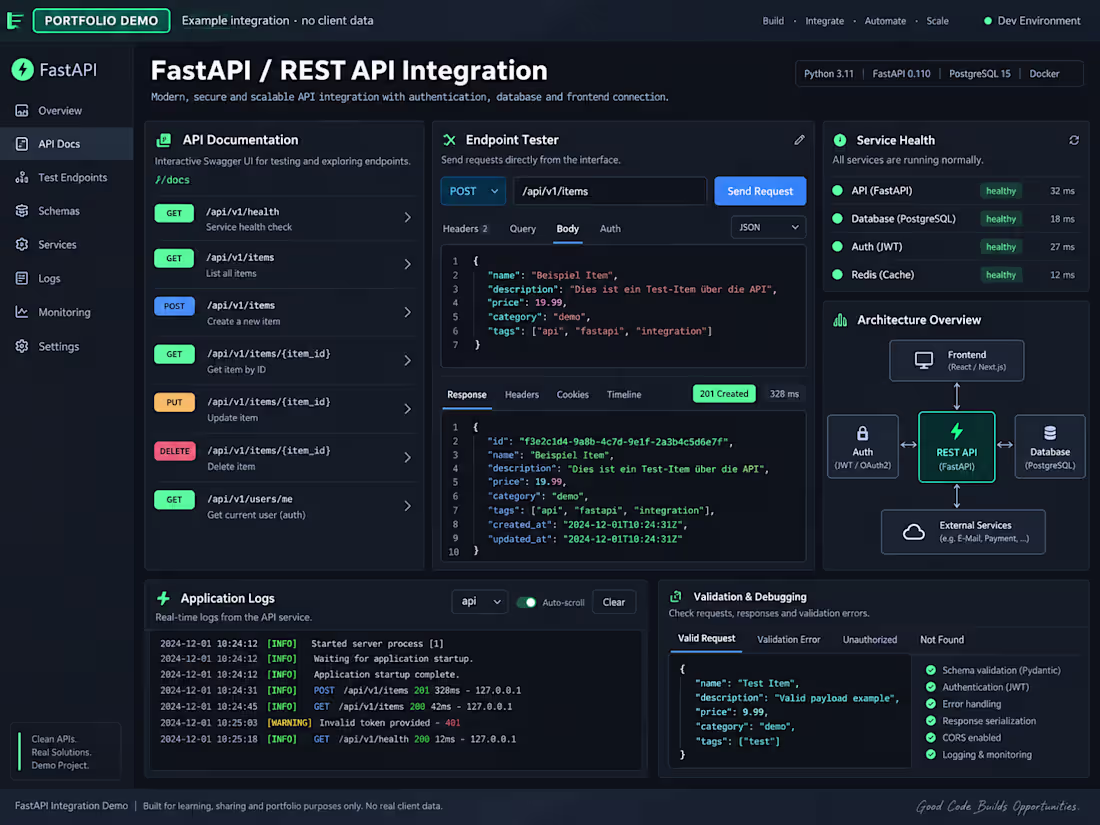Click the API (FastAPI) health status dot
Viewport: 1100px width, 825px height.
(837, 190)
